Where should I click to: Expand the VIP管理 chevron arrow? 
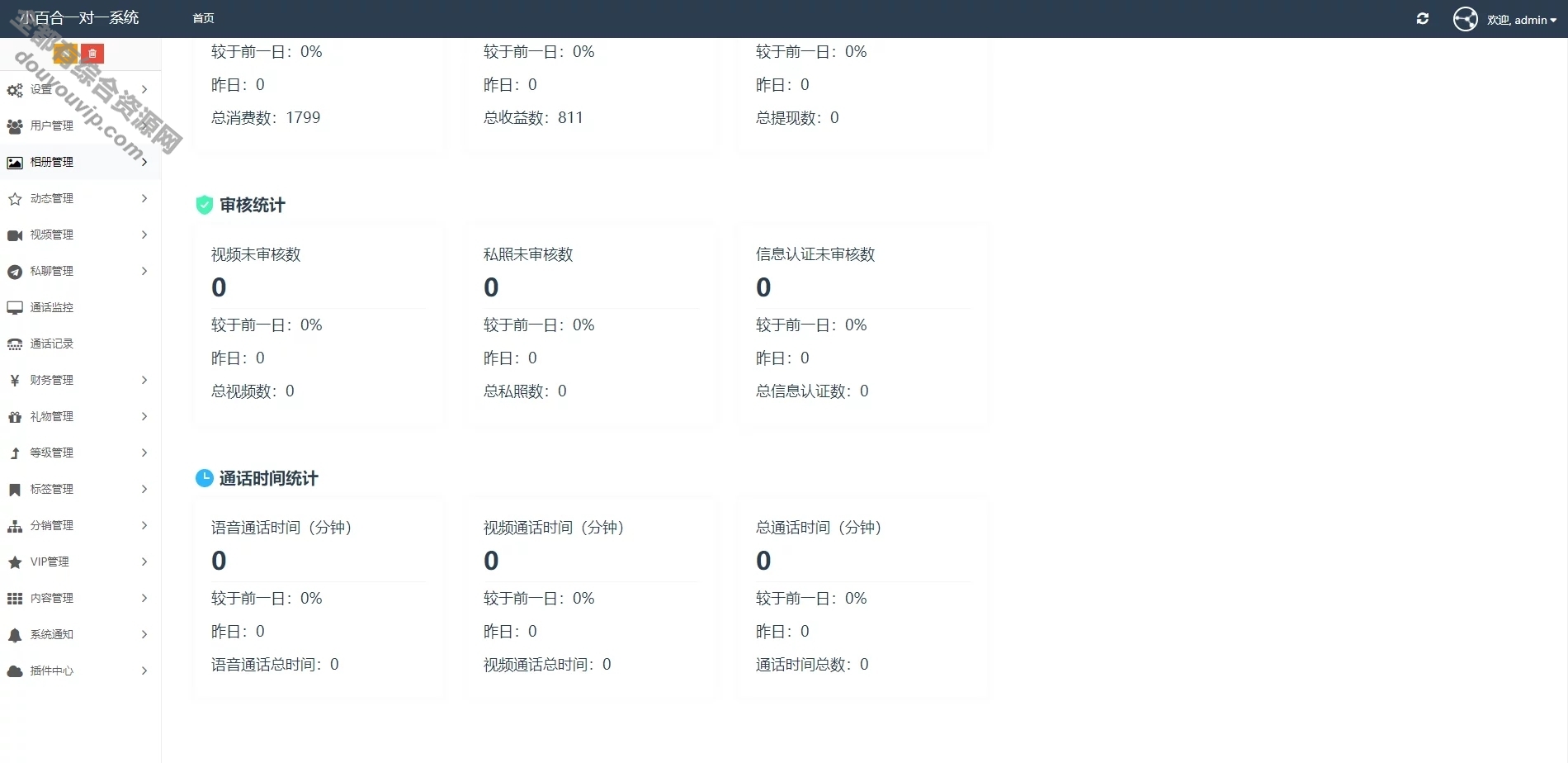click(x=144, y=562)
